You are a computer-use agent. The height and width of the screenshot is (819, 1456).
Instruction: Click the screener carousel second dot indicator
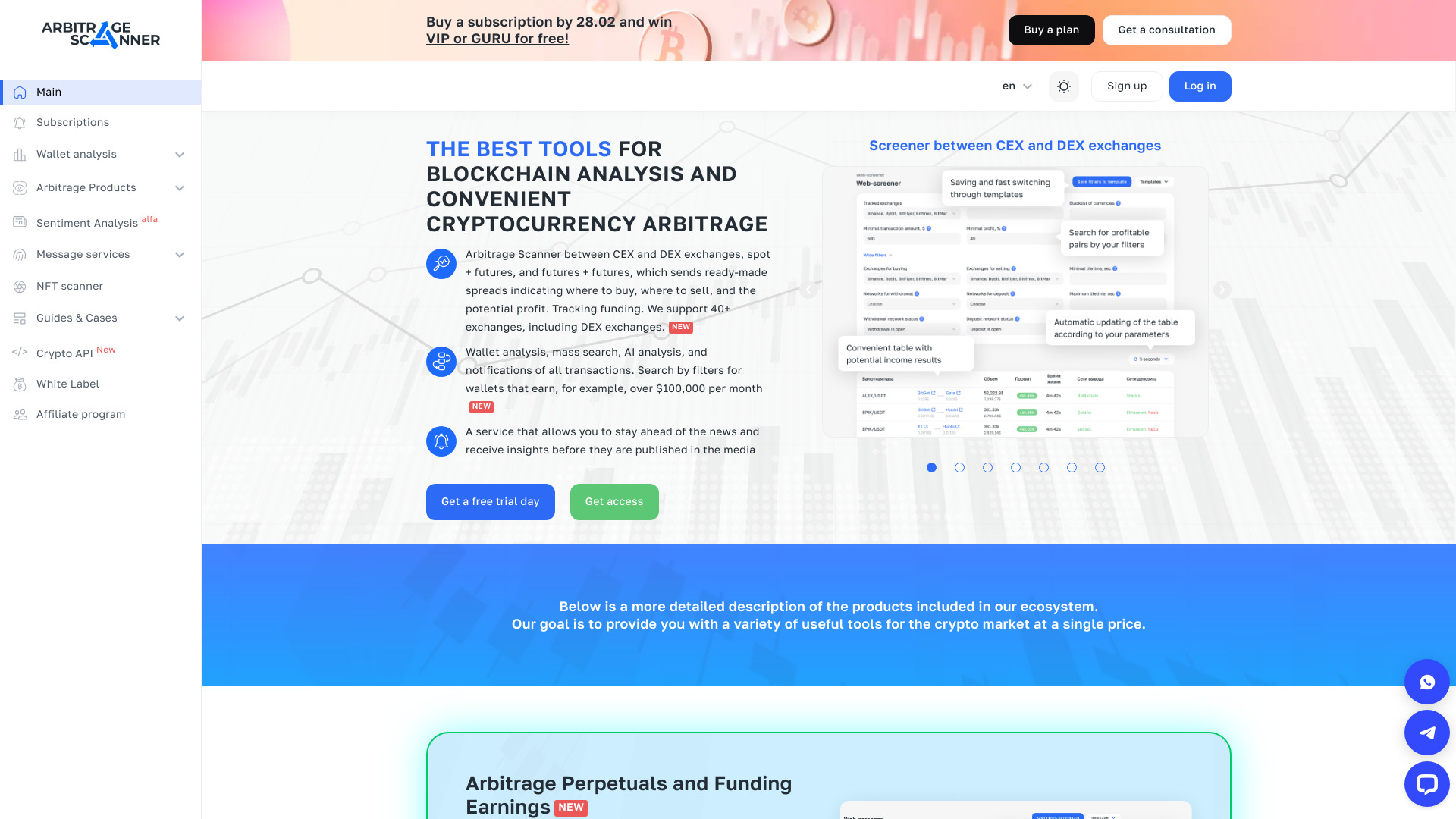(x=960, y=467)
